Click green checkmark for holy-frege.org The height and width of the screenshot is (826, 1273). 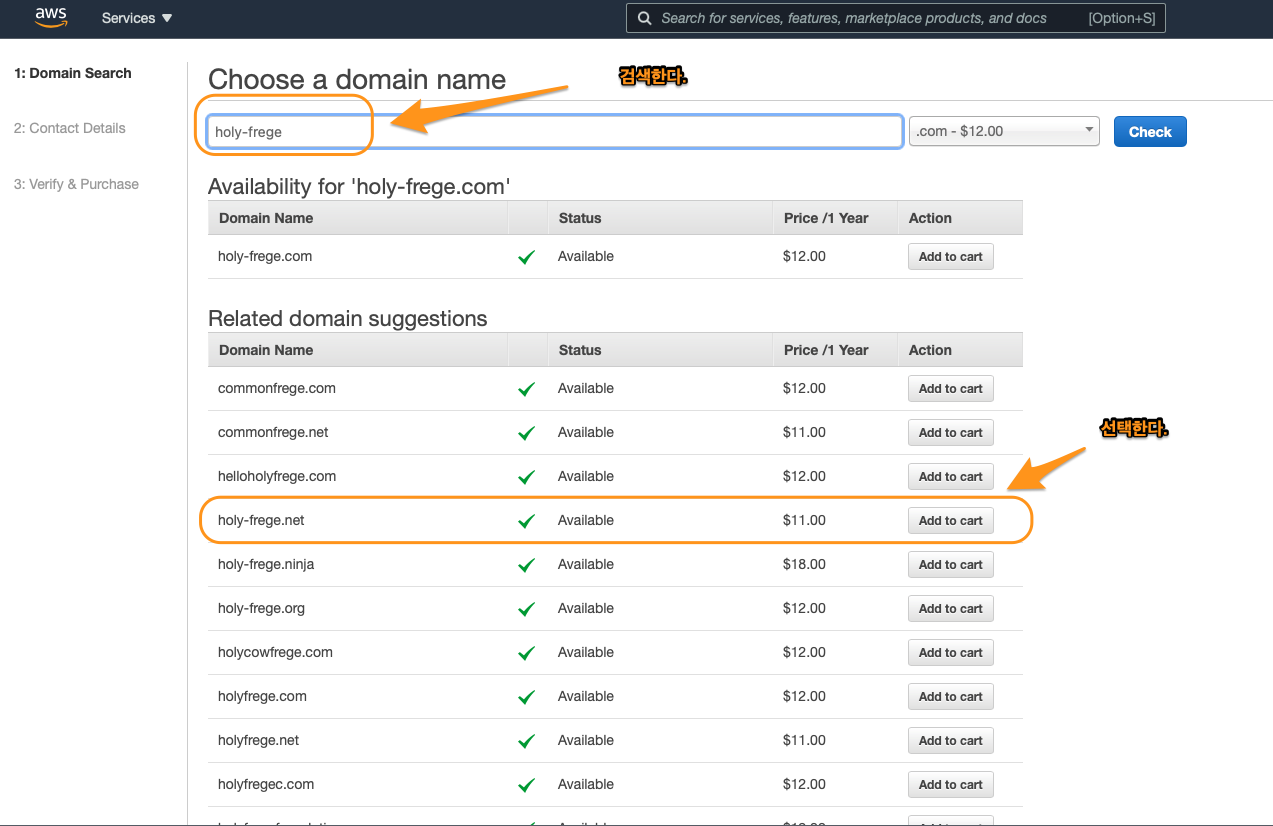[527, 609]
